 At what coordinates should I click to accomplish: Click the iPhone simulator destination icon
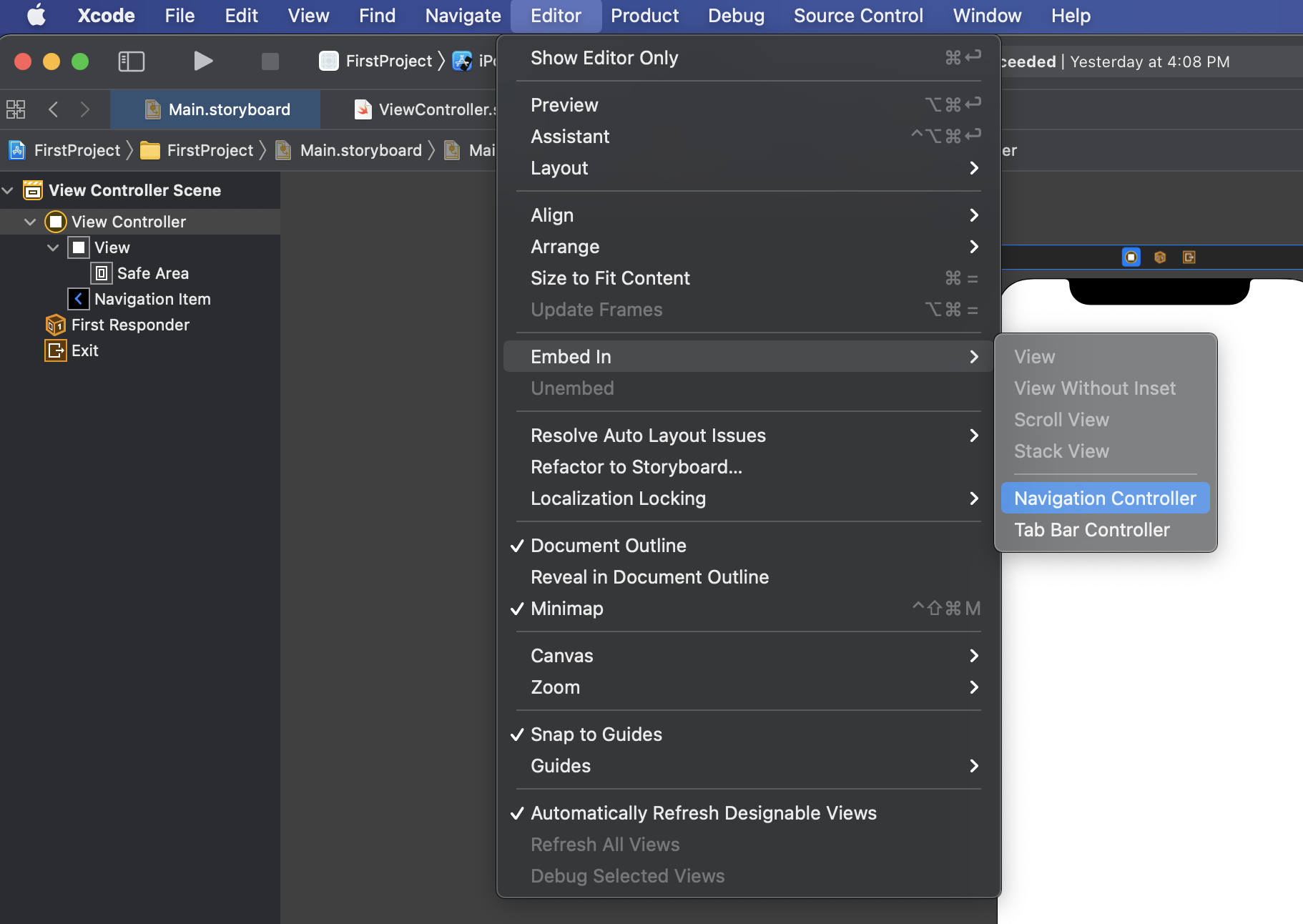coord(463,62)
